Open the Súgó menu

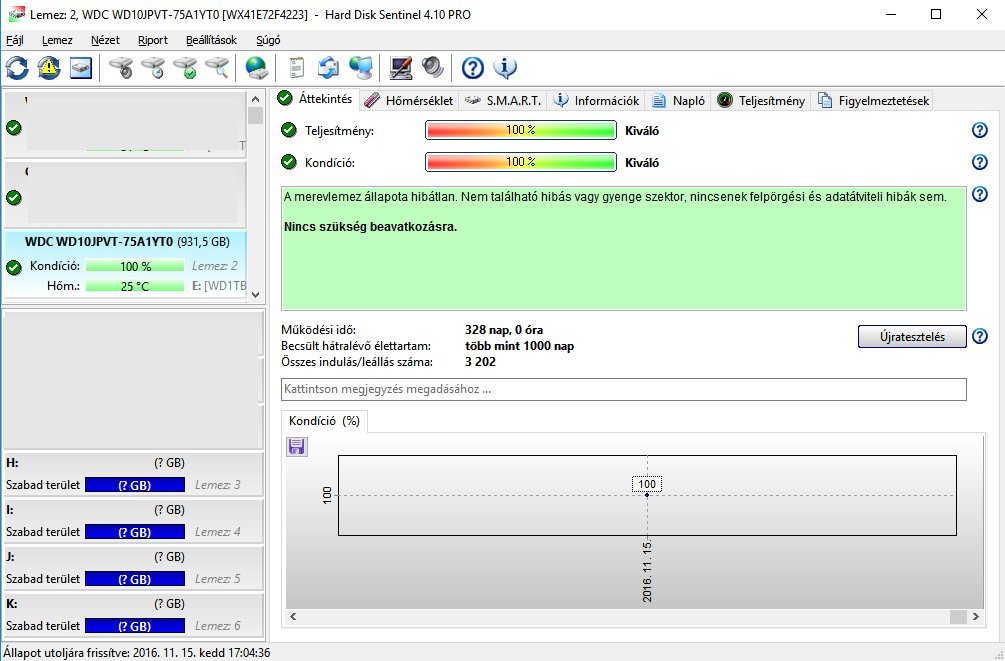coord(268,40)
